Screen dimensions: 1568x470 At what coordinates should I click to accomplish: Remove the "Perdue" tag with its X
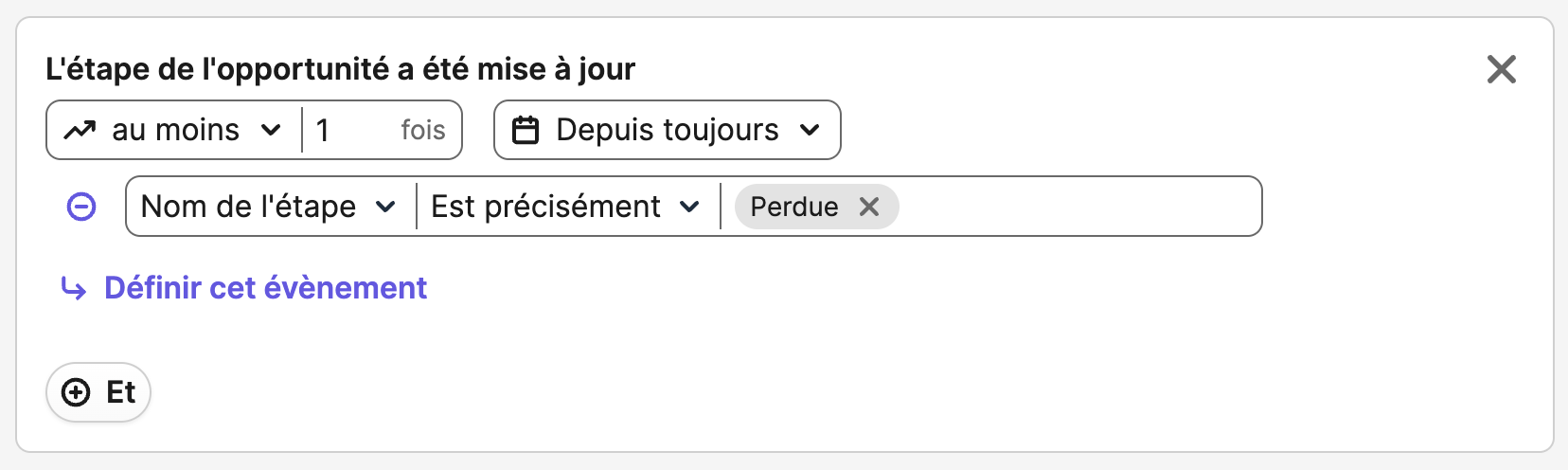(x=869, y=207)
